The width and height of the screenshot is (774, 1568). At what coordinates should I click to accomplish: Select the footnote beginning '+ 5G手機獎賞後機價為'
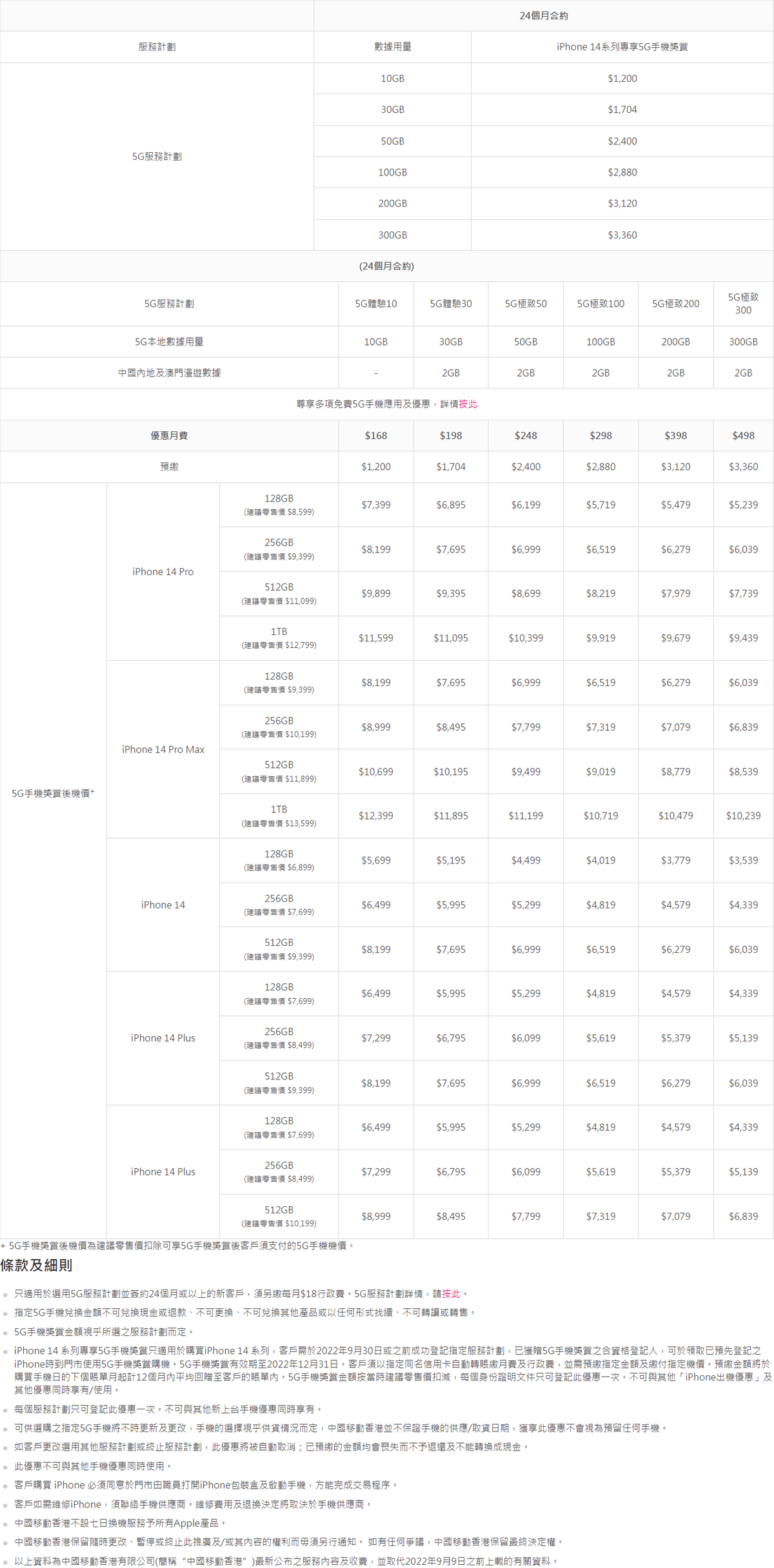click(x=177, y=1246)
